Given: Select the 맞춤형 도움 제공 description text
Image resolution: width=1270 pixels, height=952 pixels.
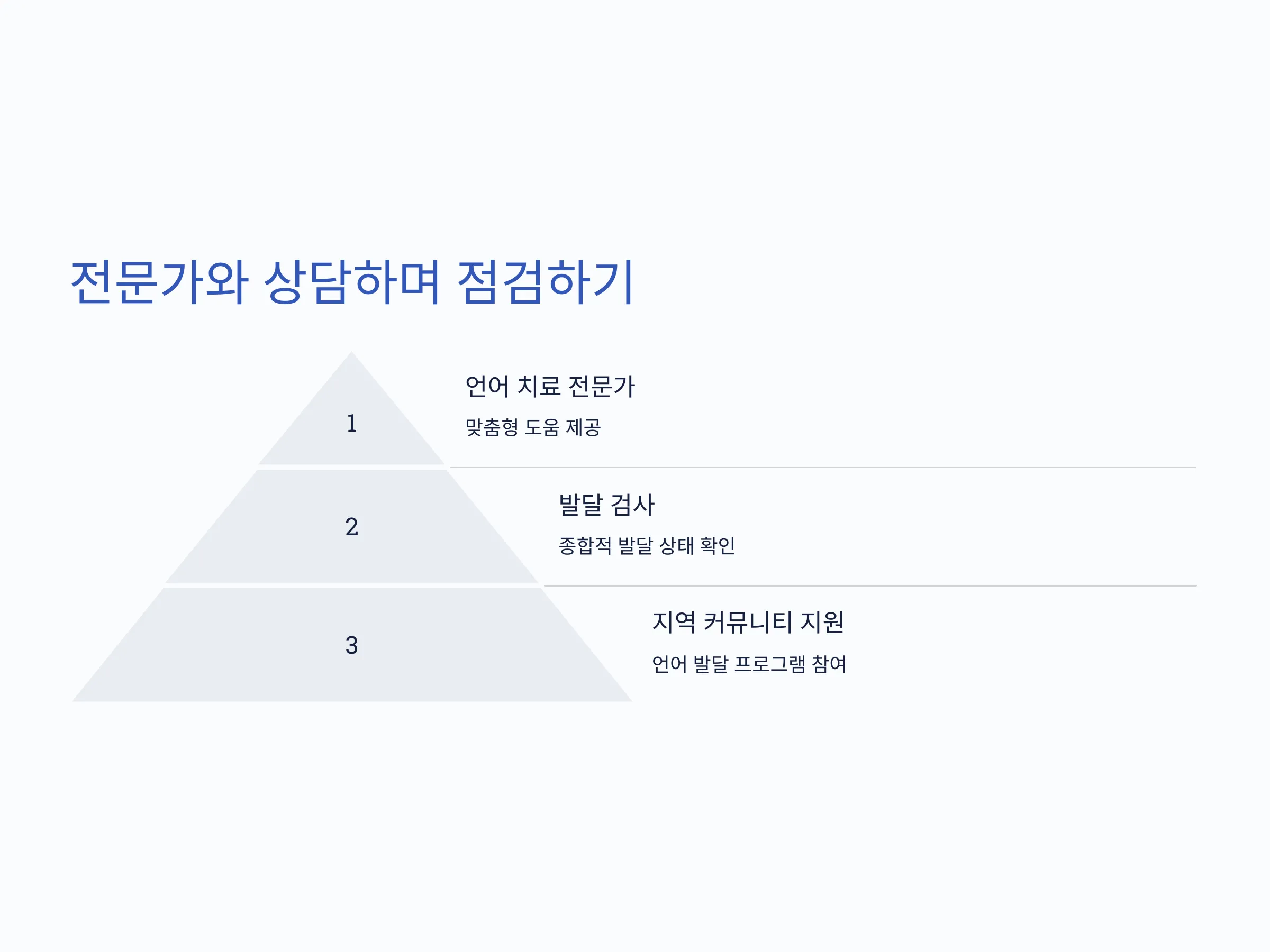Looking at the screenshot, I should click(x=533, y=427).
